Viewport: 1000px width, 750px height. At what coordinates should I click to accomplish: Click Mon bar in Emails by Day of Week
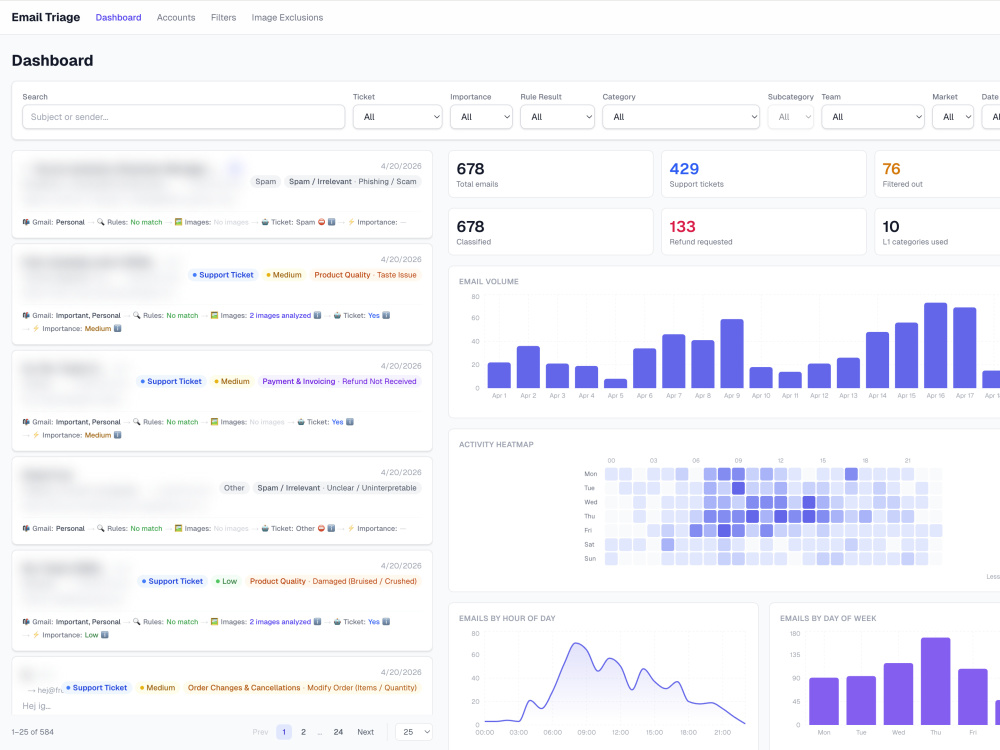824,701
